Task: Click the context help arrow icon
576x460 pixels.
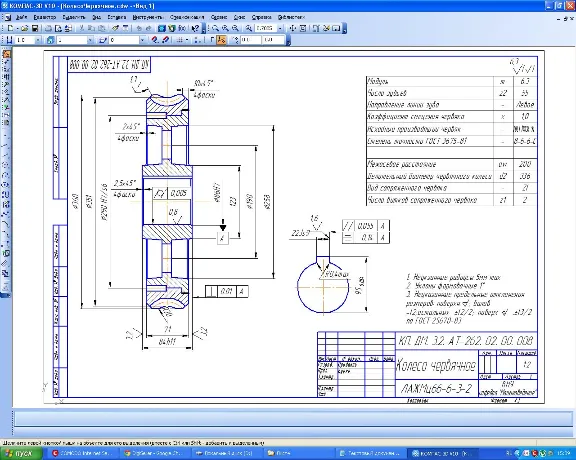Action: [195, 28]
